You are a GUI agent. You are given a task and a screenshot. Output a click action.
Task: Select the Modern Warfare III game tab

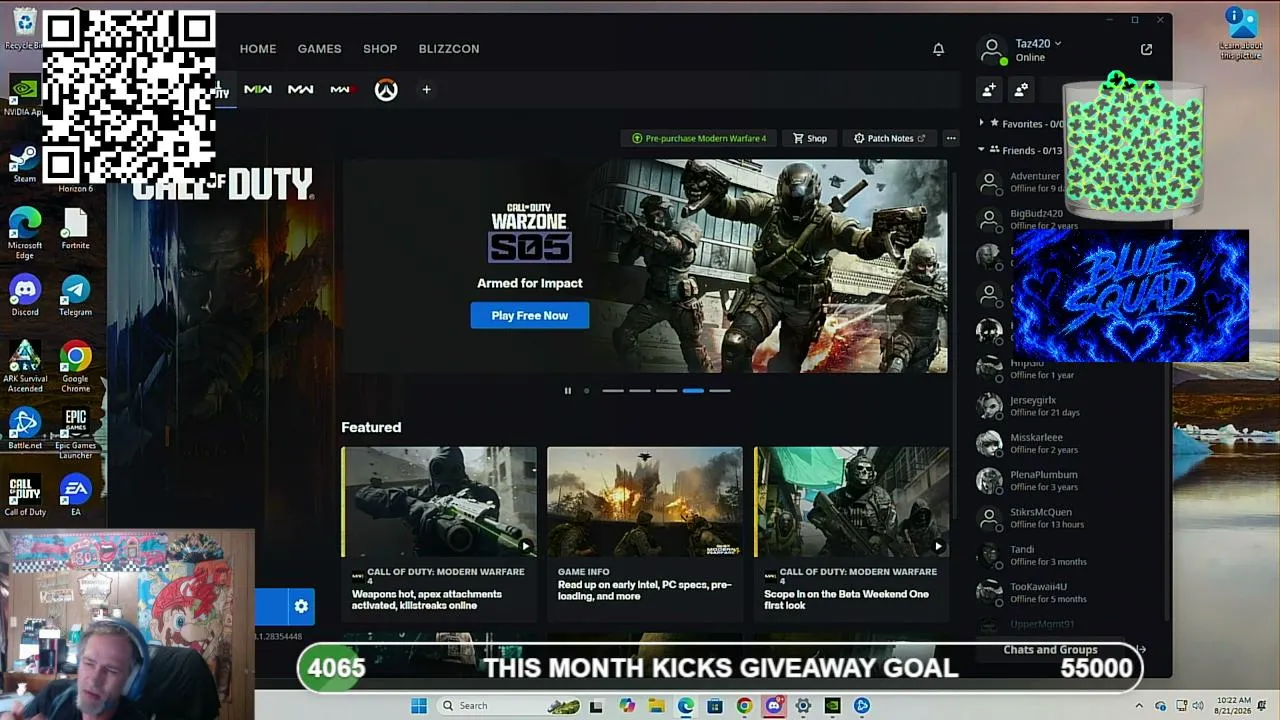click(x=341, y=90)
